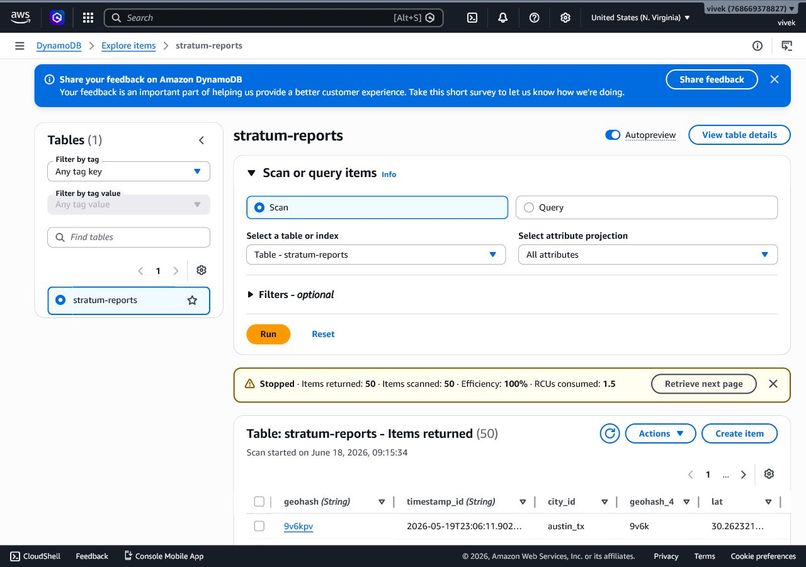Go to Explore items breadcrumb

tap(129, 46)
